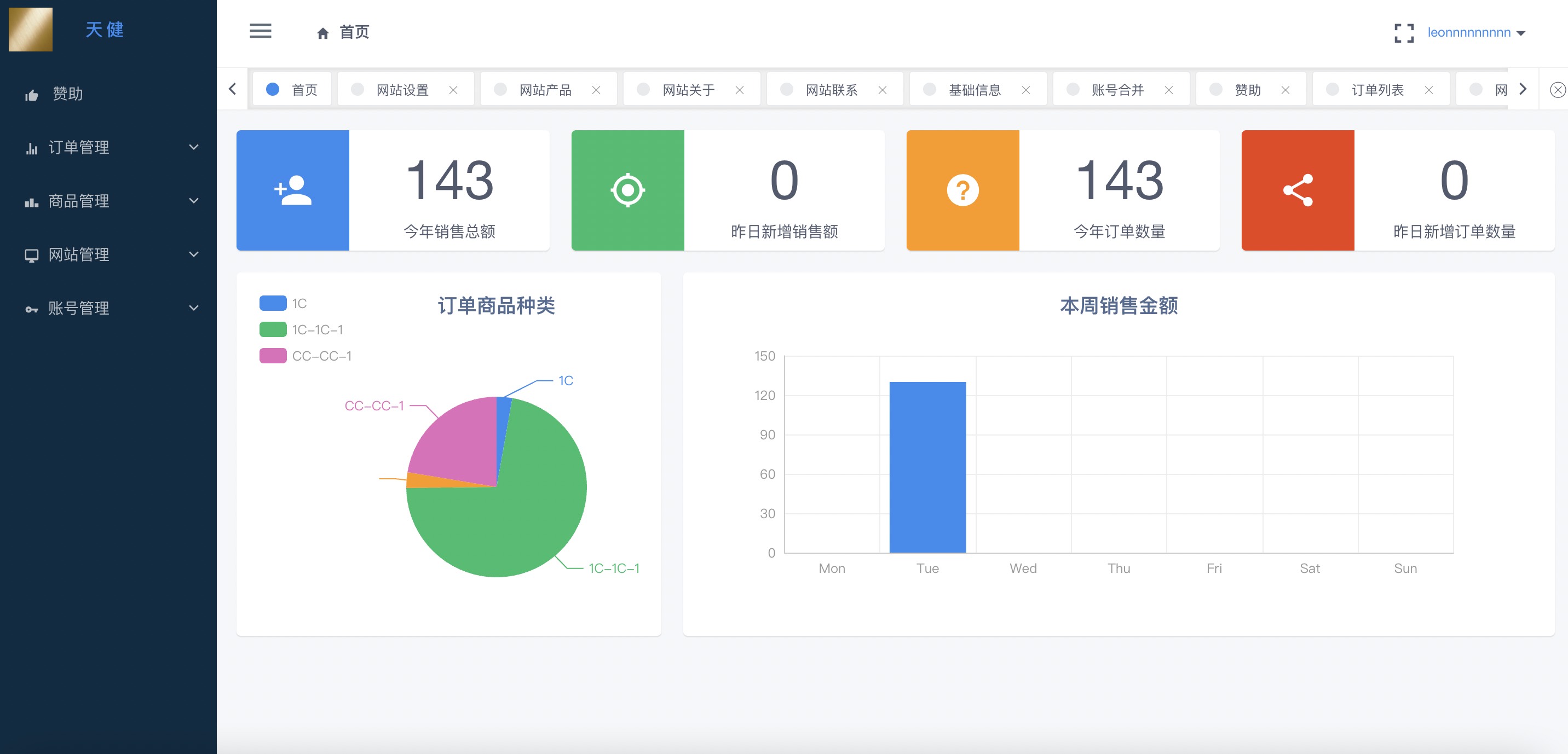The width and height of the screenshot is (1568, 754).
Task: Click the orange question mark icon card
Action: coord(962,190)
